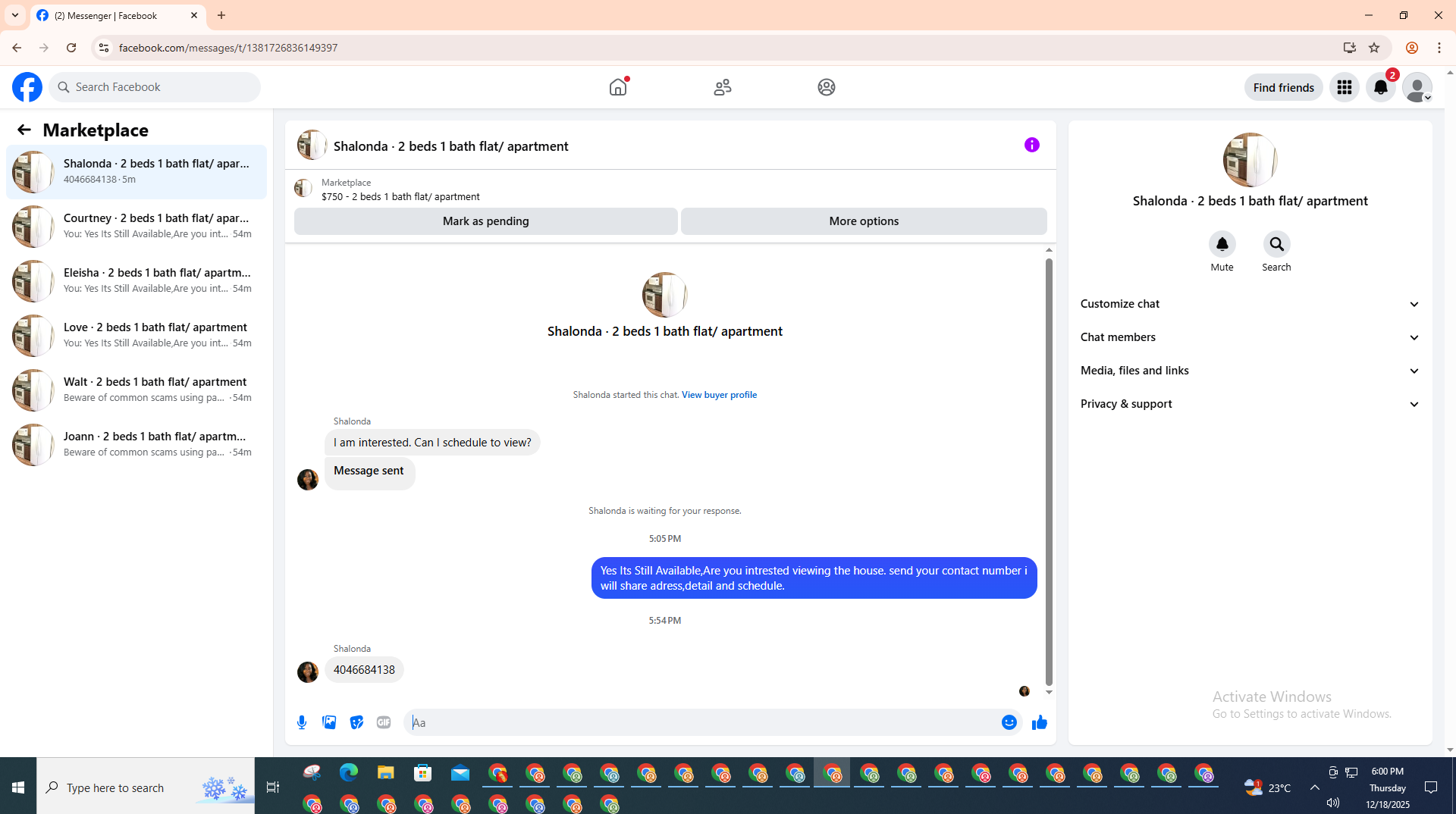Click the Find friends button
Image resolution: width=1456 pixels, height=814 pixels.
pyautogui.click(x=1283, y=87)
